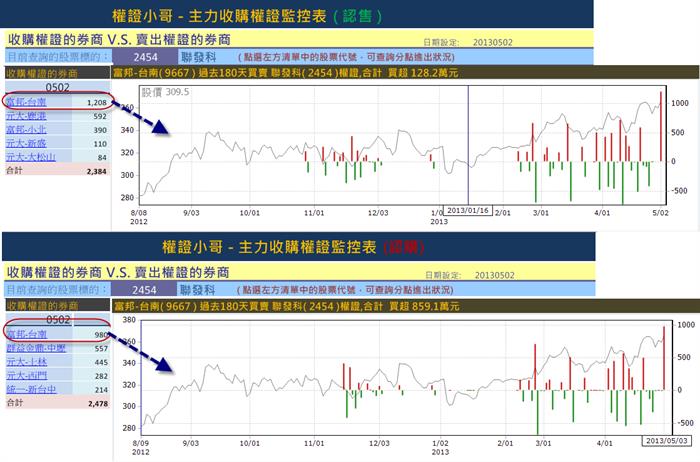Click the chart title ending 買超 859.1萬元

coord(287,306)
